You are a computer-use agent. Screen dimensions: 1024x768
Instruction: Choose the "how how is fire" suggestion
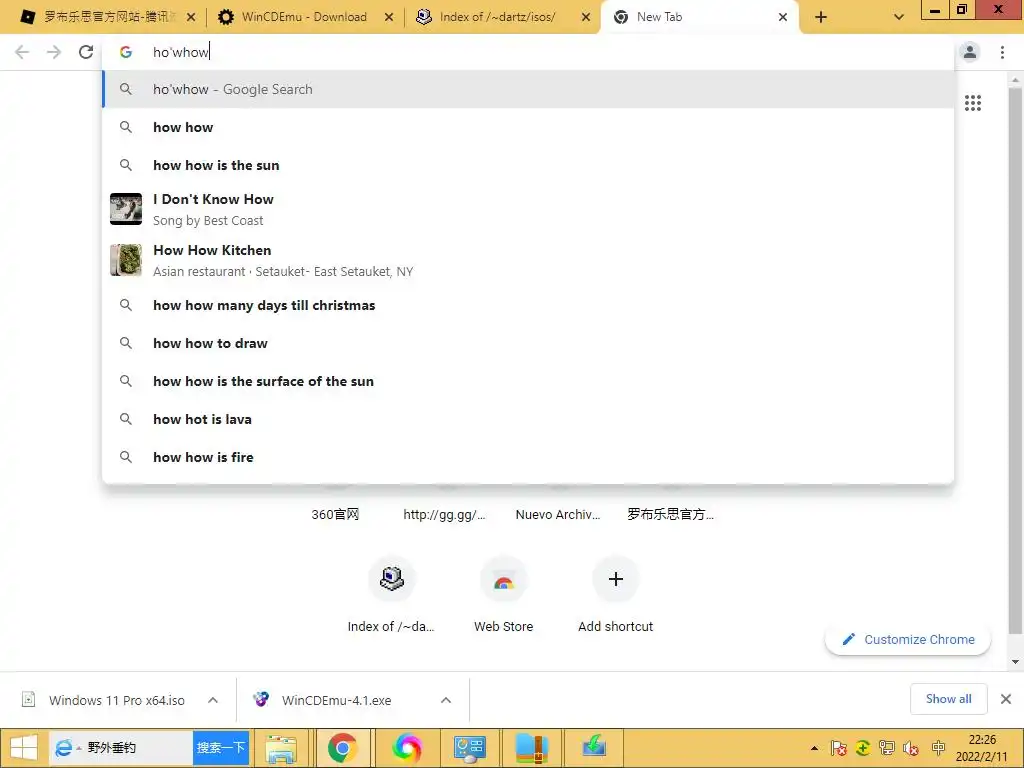pos(528,456)
